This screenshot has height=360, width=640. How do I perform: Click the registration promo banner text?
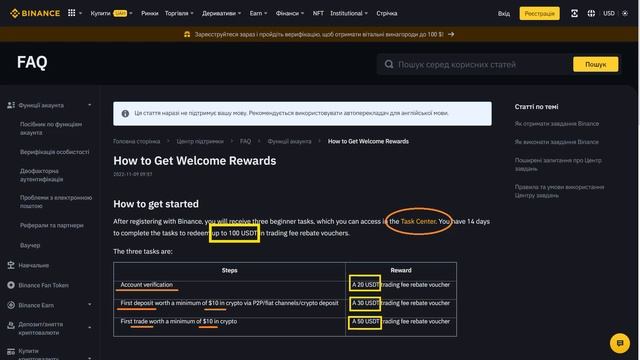pos(319,34)
